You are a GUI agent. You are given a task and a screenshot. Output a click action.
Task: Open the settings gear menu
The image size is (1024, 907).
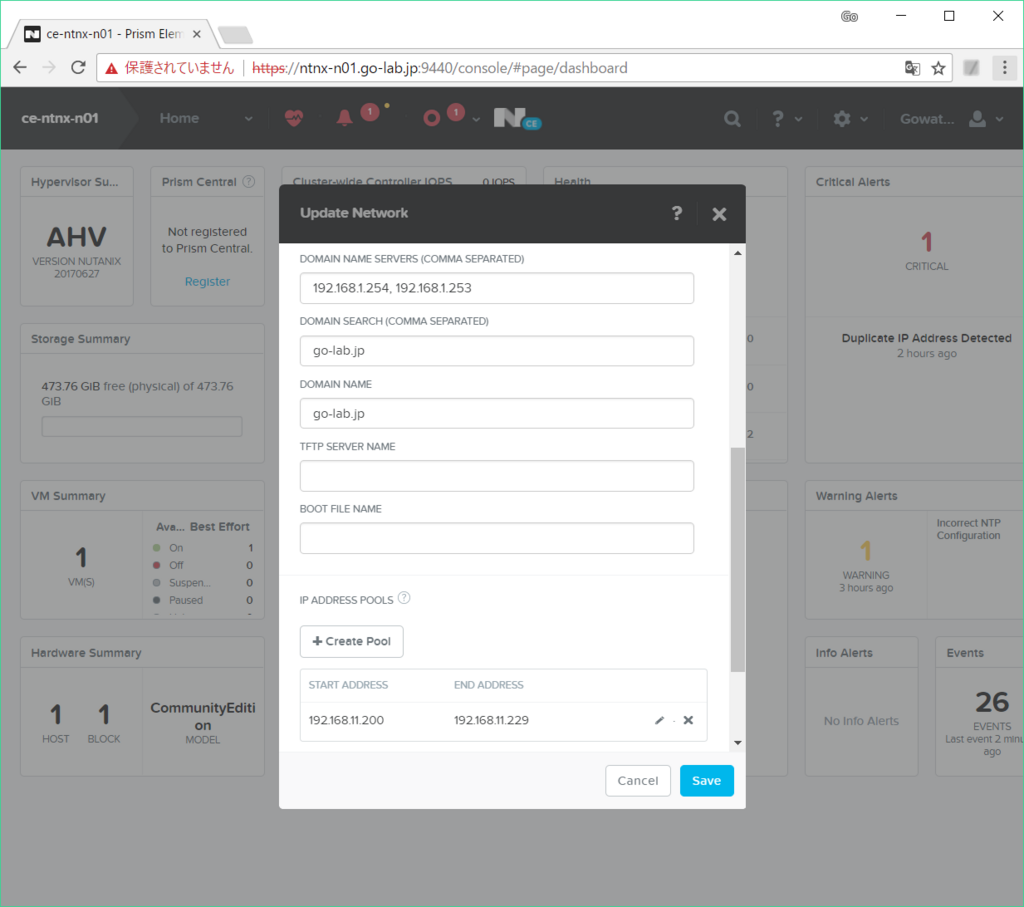point(842,118)
